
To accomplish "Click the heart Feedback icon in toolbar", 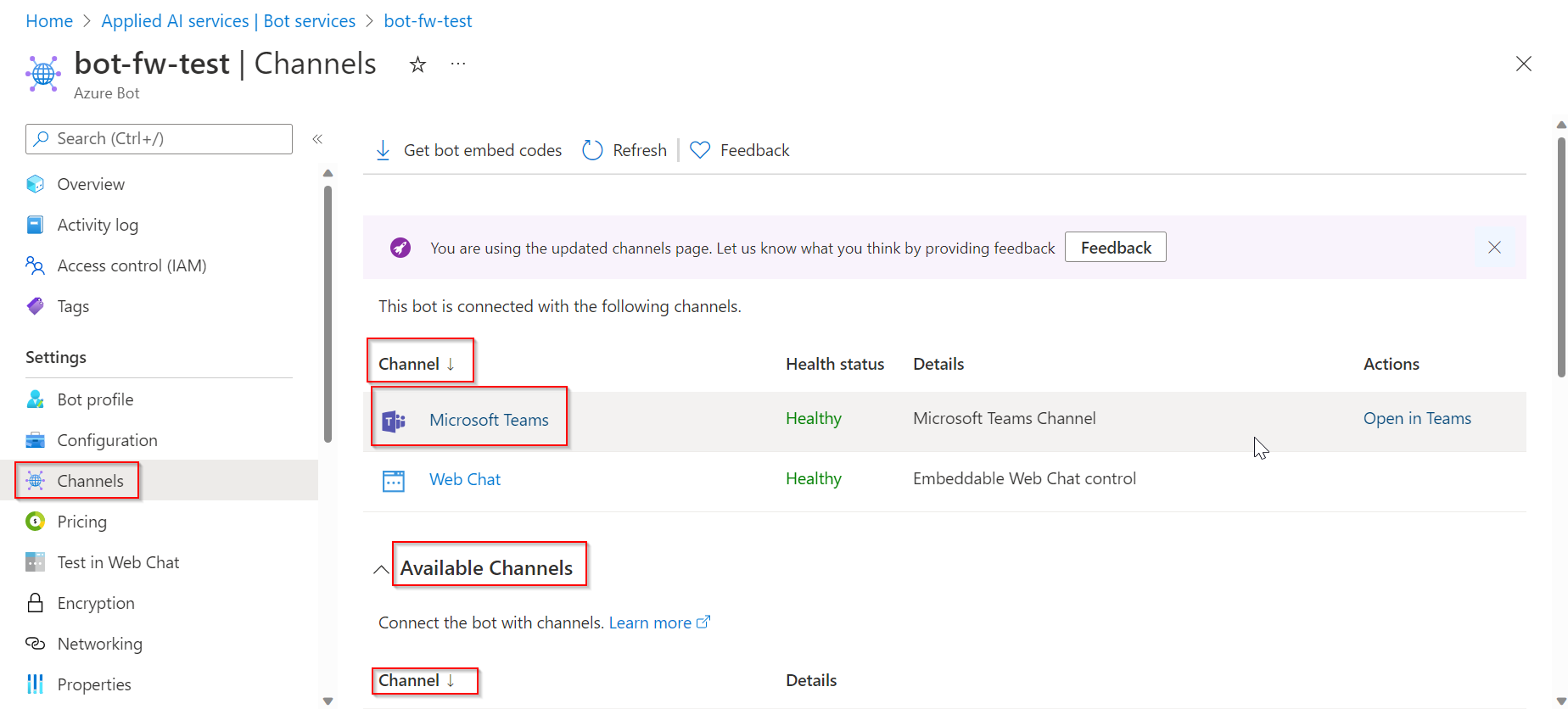I will pyautogui.click(x=700, y=150).
